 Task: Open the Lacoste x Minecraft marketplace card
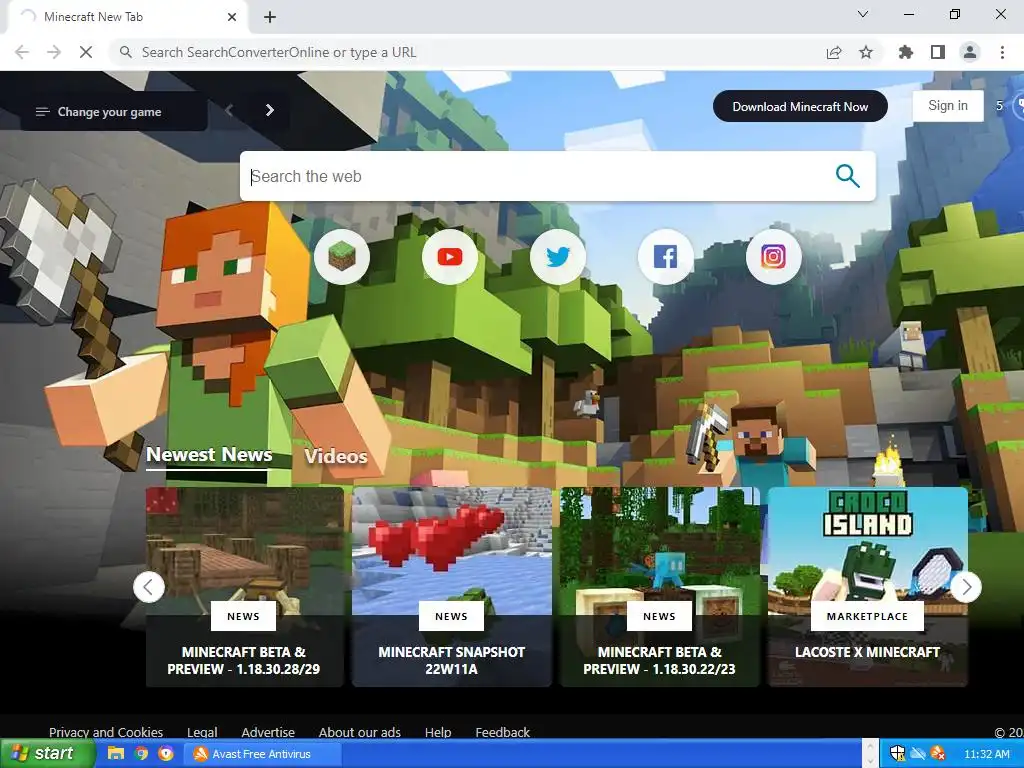(x=867, y=586)
